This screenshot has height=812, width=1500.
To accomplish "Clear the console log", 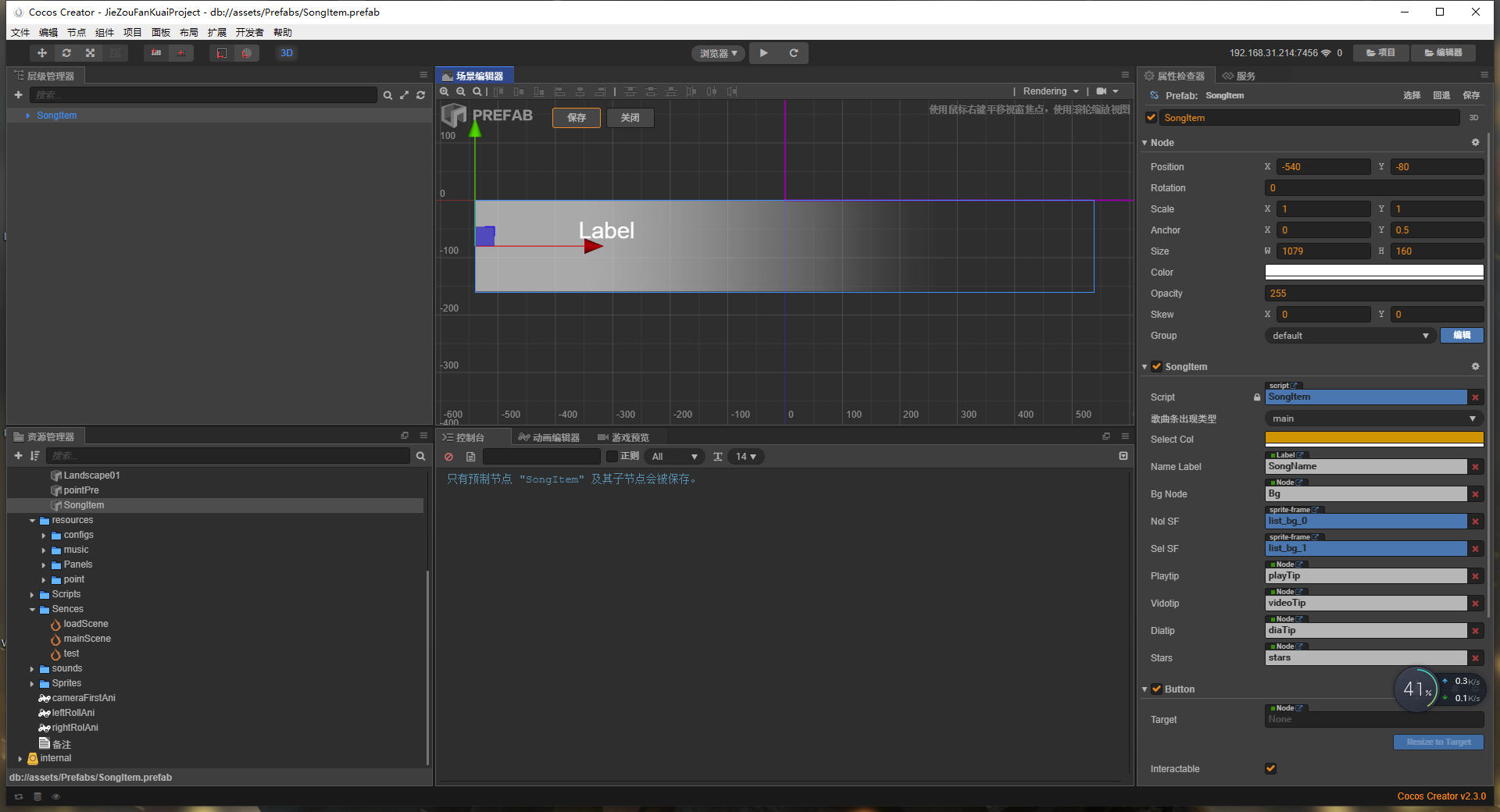I will pyautogui.click(x=449, y=457).
